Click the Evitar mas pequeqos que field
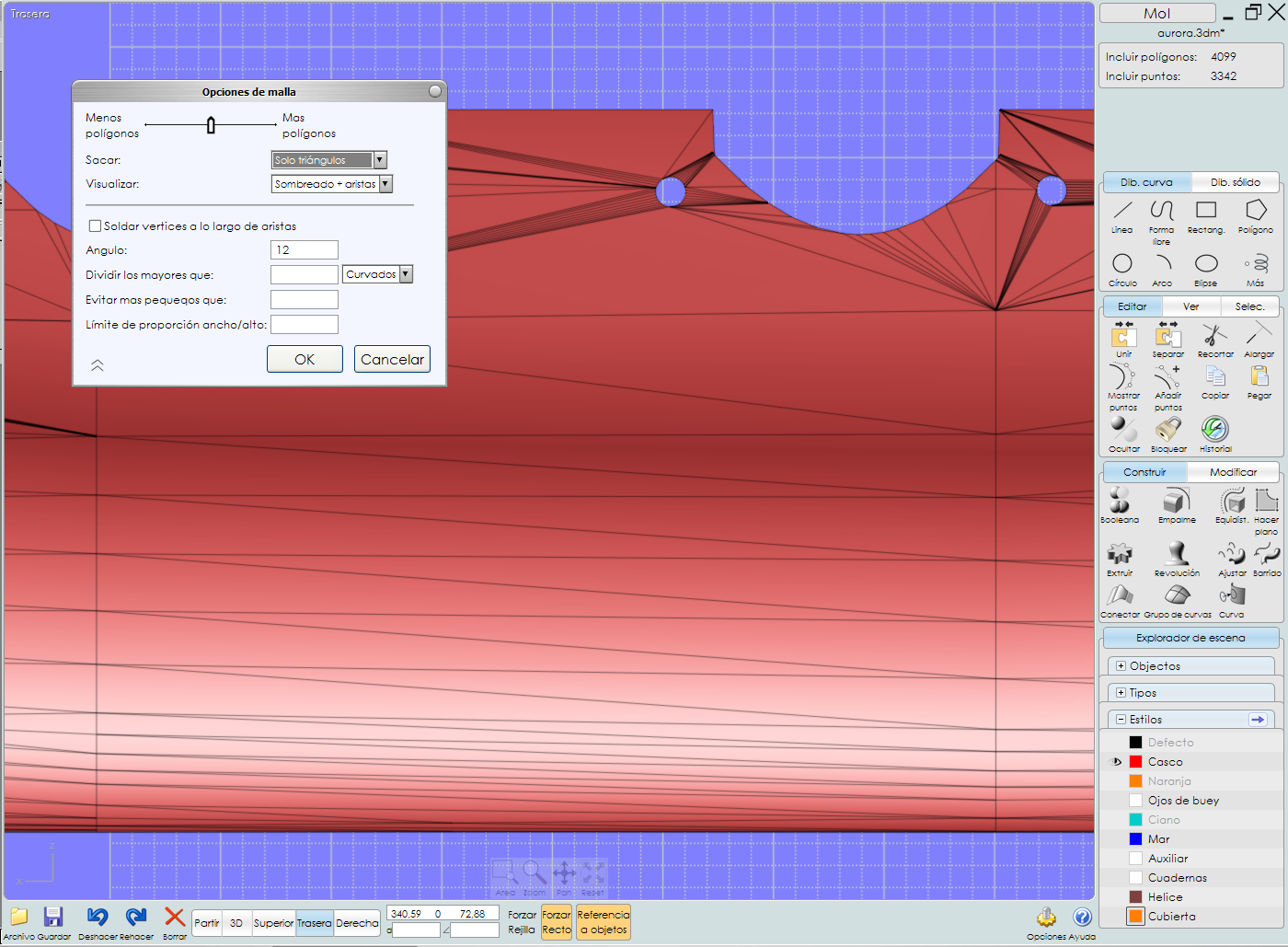 pos(305,299)
